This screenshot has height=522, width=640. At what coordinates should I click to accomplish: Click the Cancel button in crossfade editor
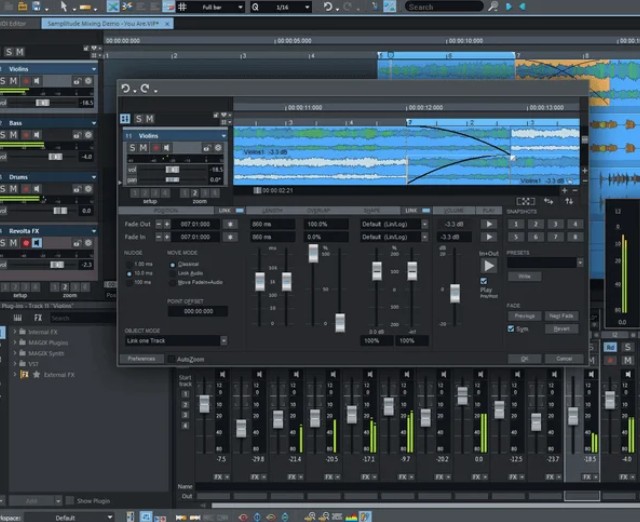point(563,358)
